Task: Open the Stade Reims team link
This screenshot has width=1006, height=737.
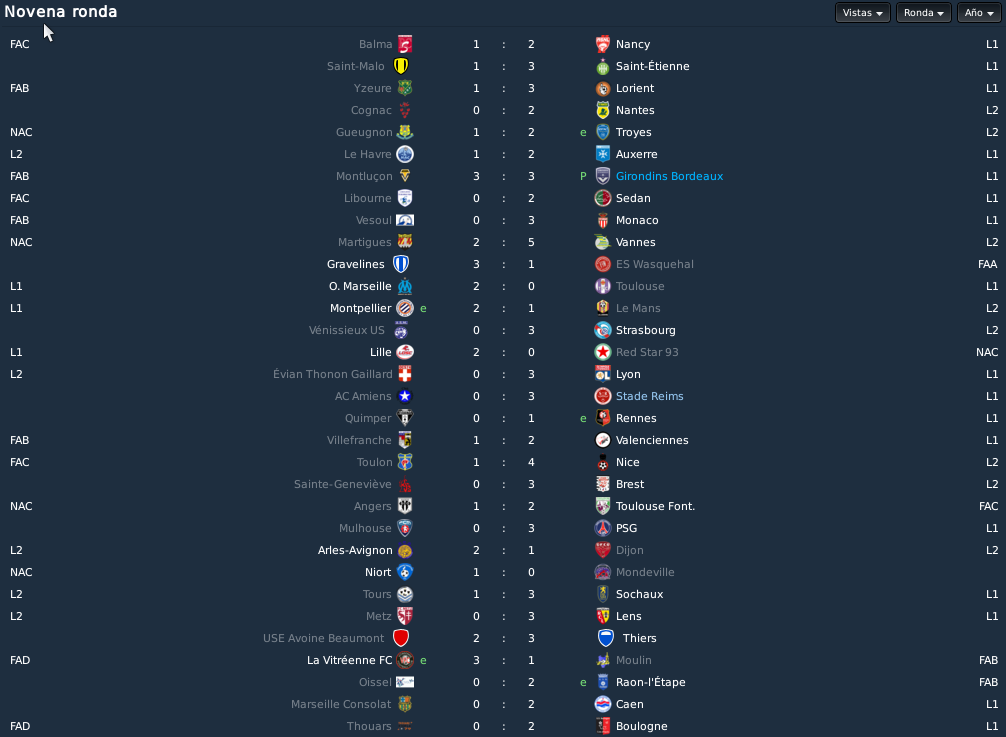Action: pos(649,396)
